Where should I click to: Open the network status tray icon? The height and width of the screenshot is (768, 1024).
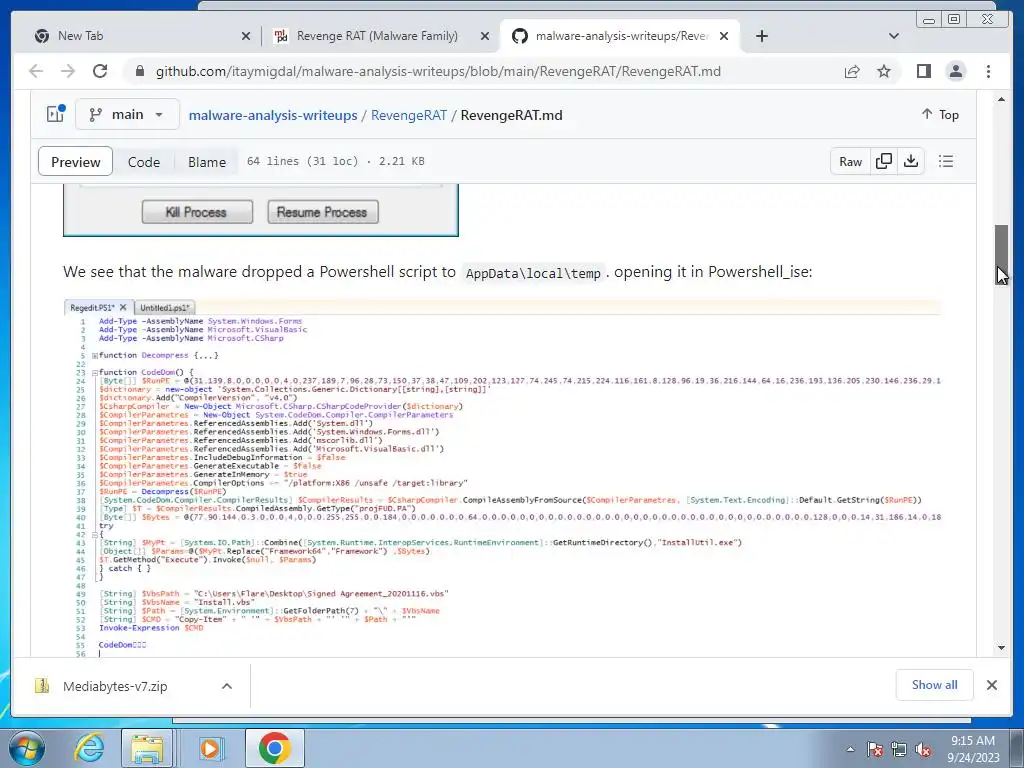coord(899,749)
